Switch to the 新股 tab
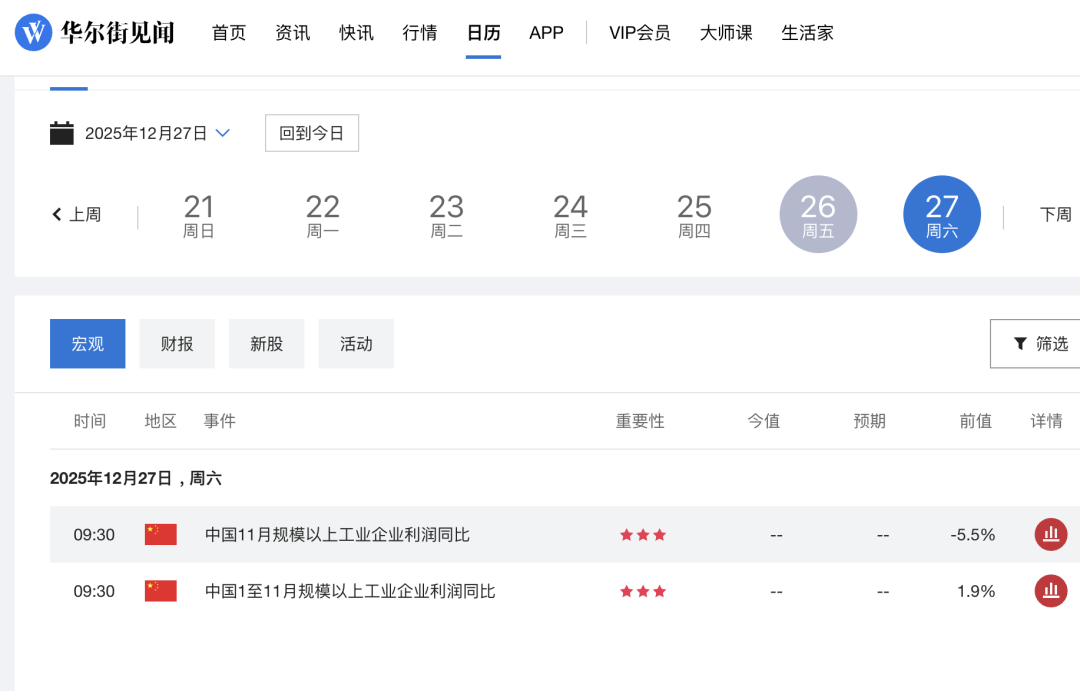 [x=266, y=344]
